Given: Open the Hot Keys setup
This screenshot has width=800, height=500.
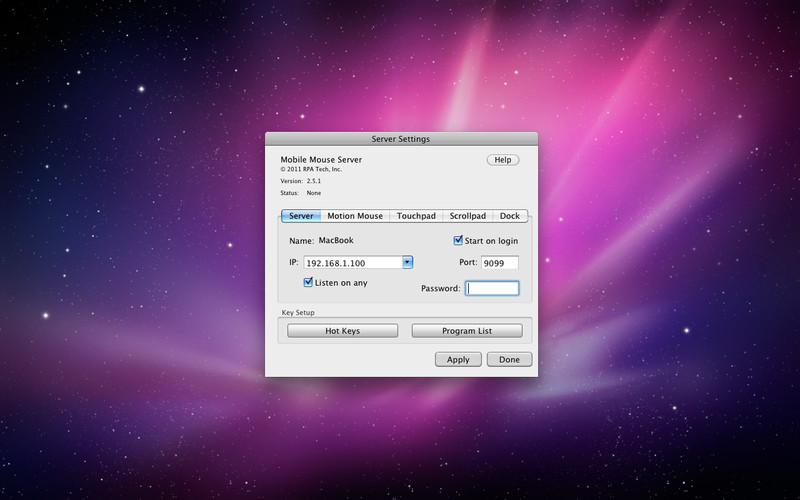Looking at the screenshot, I should click(x=342, y=331).
